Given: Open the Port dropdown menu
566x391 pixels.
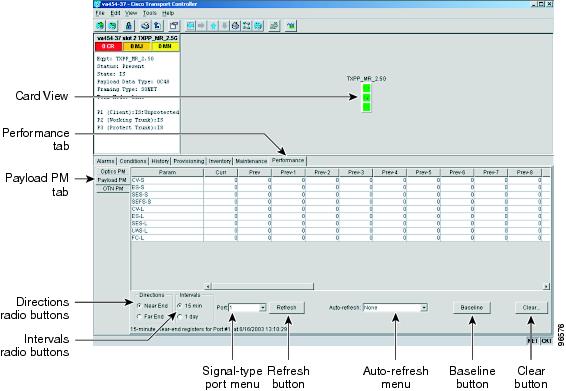Looking at the screenshot, I should click(x=262, y=308).
